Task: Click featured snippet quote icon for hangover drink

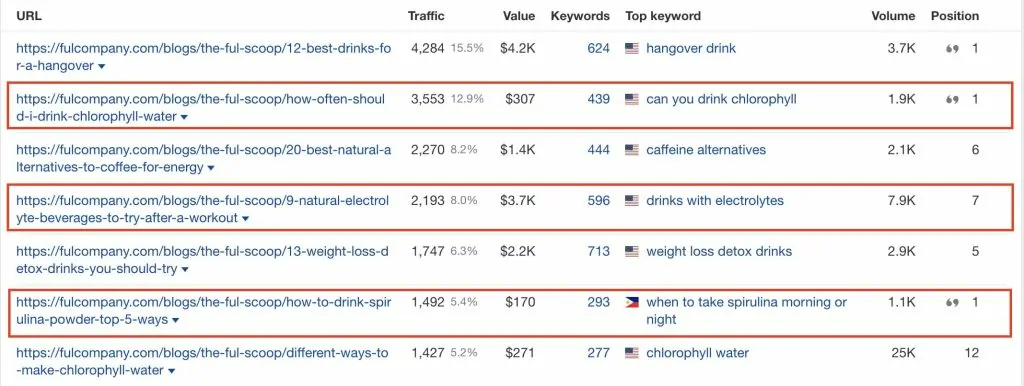Action: (x=952, y=49)
